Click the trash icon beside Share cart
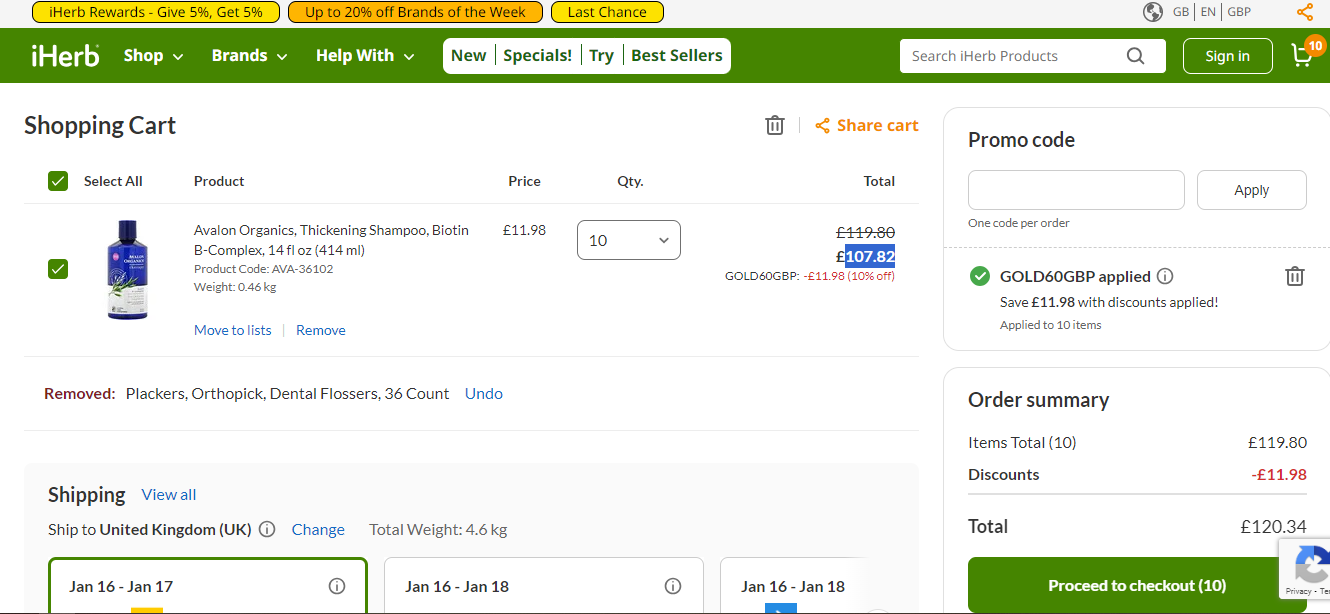 [774, 125]
